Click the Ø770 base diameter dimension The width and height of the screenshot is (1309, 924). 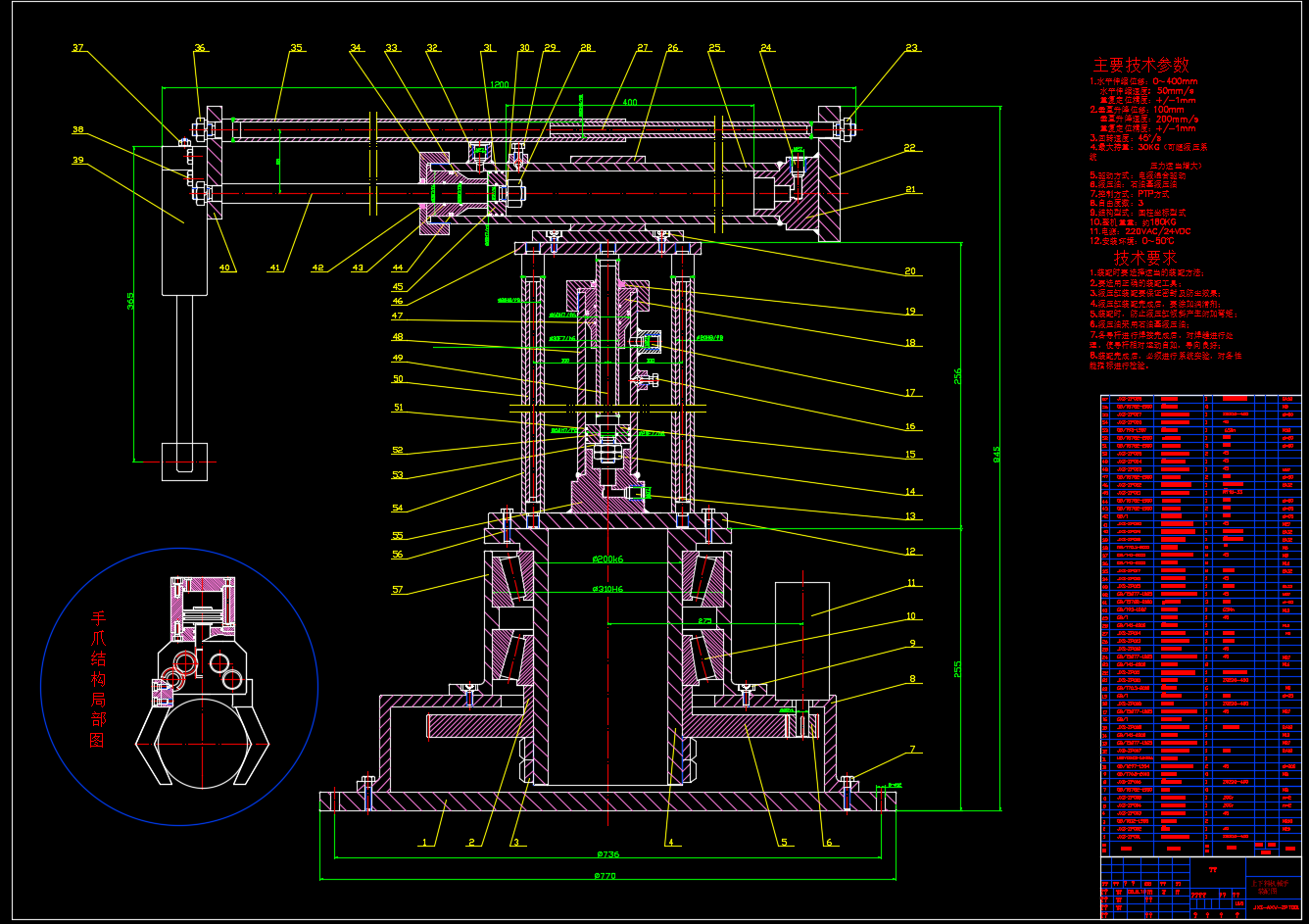click(x=606, y=876)
